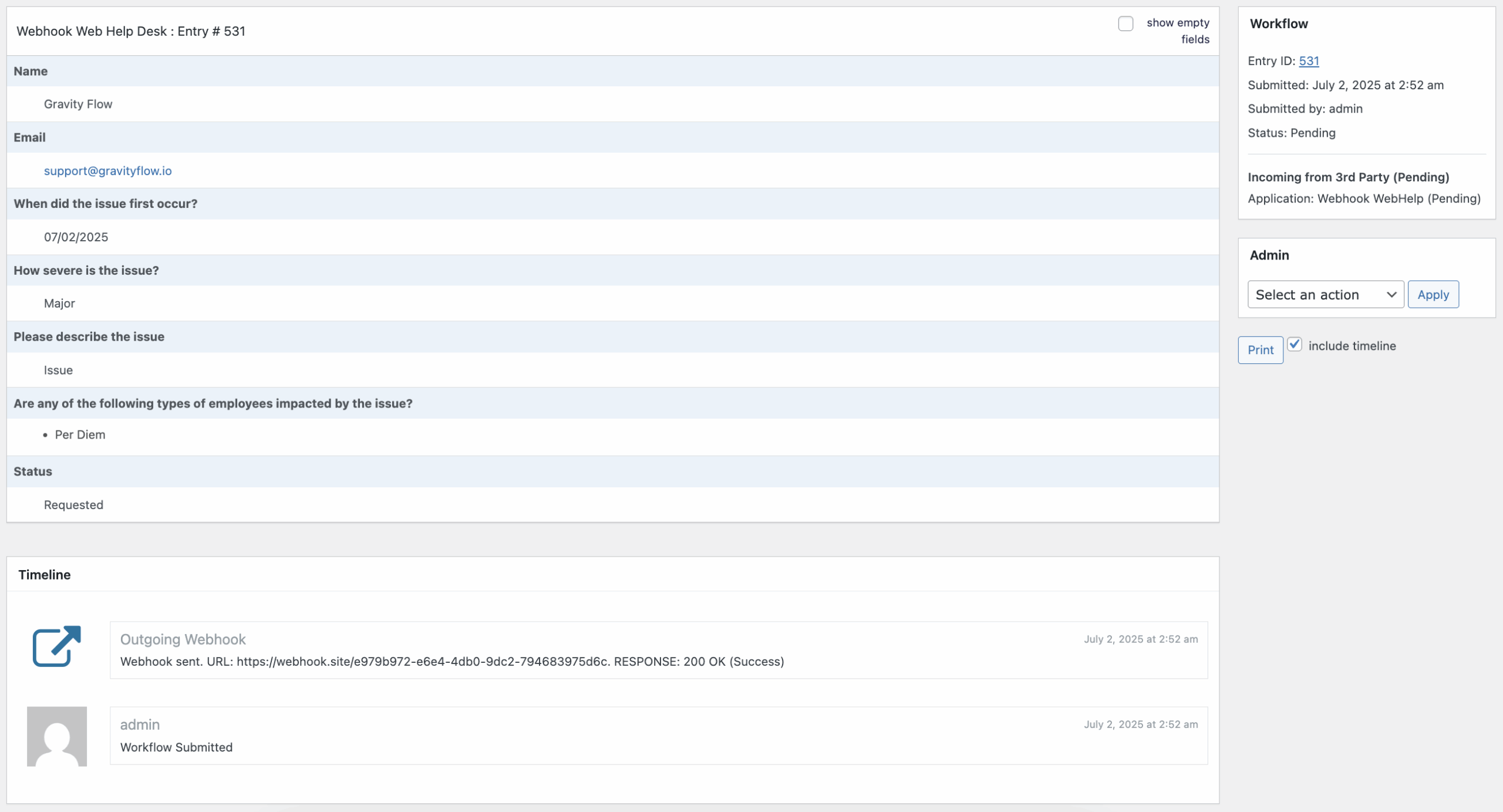Click the Status: Pending workflow text

point(1292,133)
